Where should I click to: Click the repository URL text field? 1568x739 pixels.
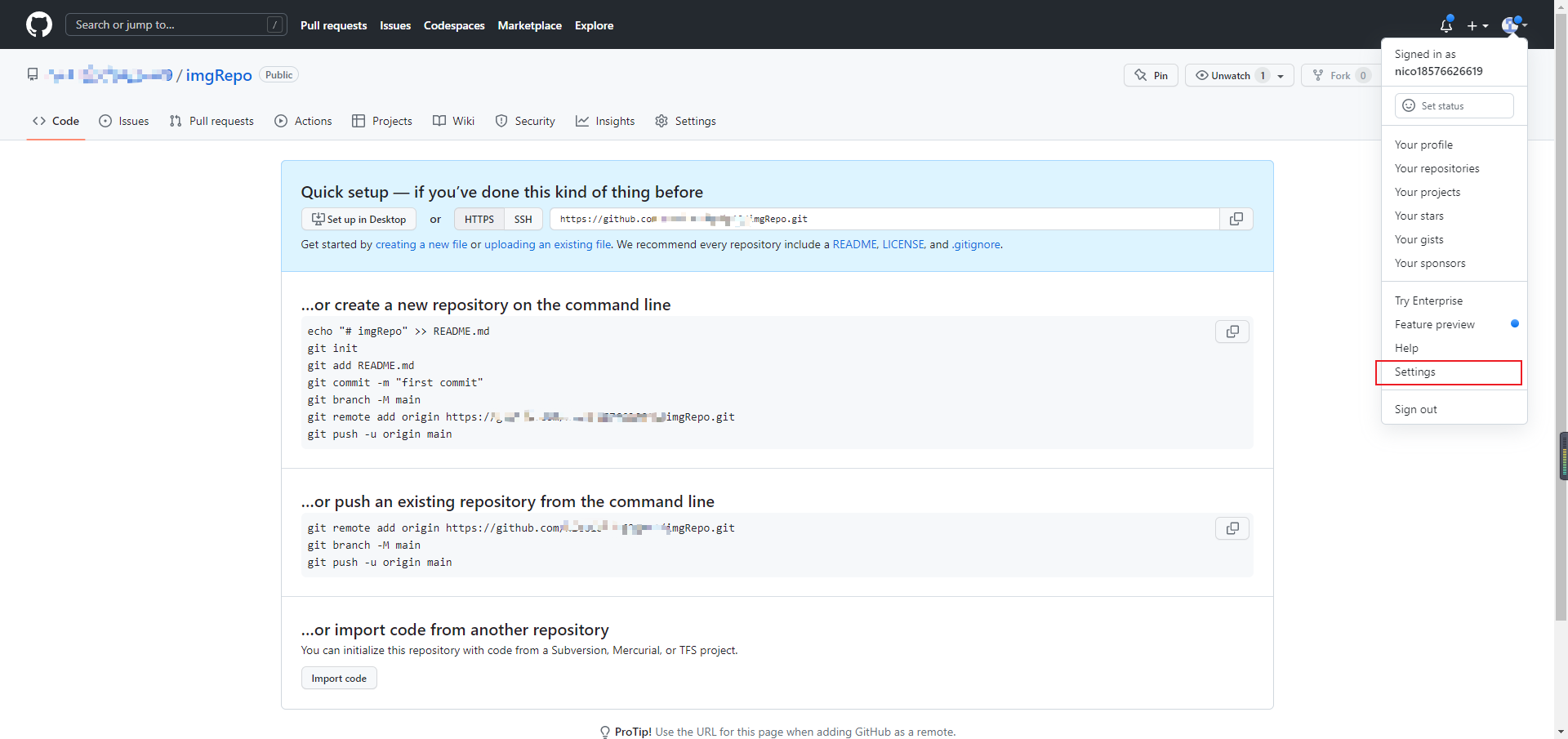tap(884, 219)
